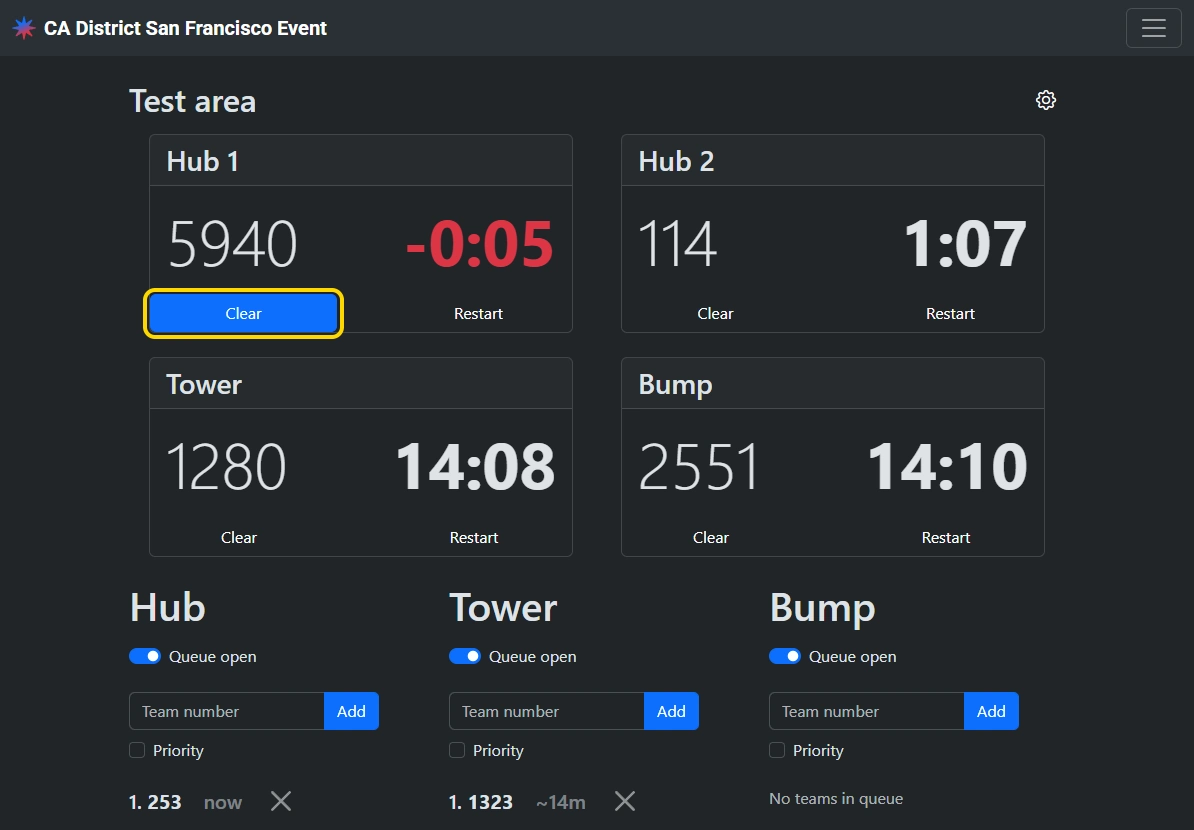The height and width of the screenshot is (830, 1194).
Task: Restart the Hub 1 timer
Action: click(478, 314)
